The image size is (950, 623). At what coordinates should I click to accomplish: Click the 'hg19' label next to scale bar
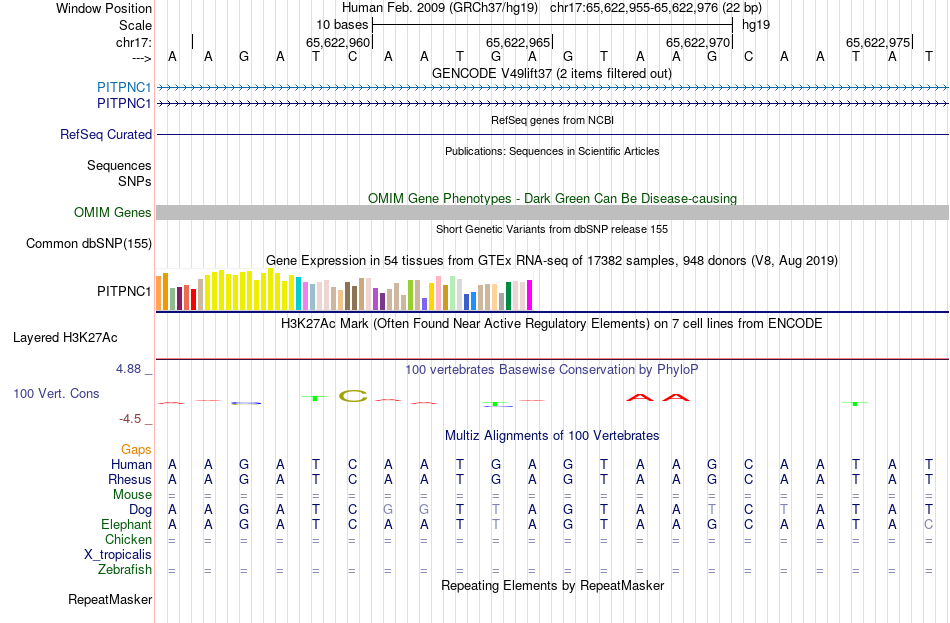[756, 25]
